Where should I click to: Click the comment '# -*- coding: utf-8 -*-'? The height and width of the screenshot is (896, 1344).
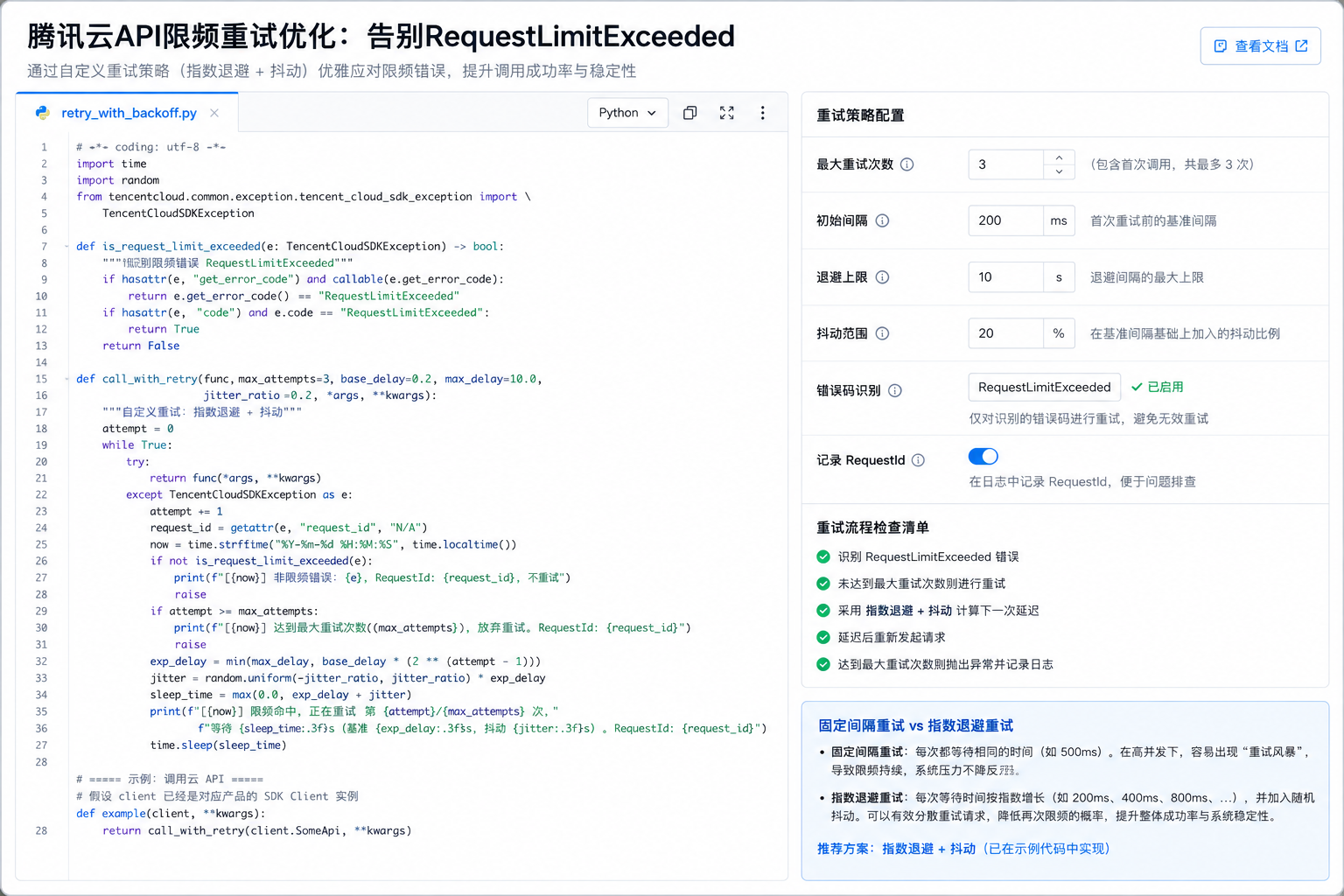pyautogui.click(x=150, y=147)
